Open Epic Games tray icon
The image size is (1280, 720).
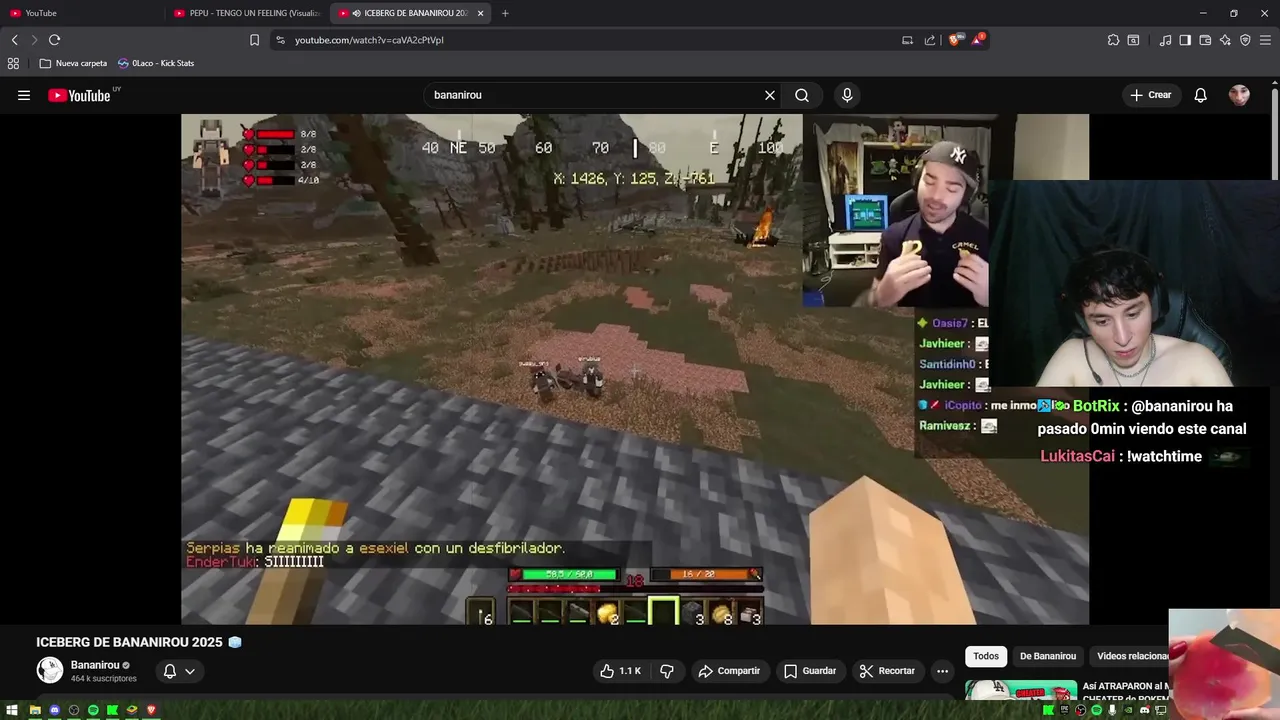click(1064, 710)
